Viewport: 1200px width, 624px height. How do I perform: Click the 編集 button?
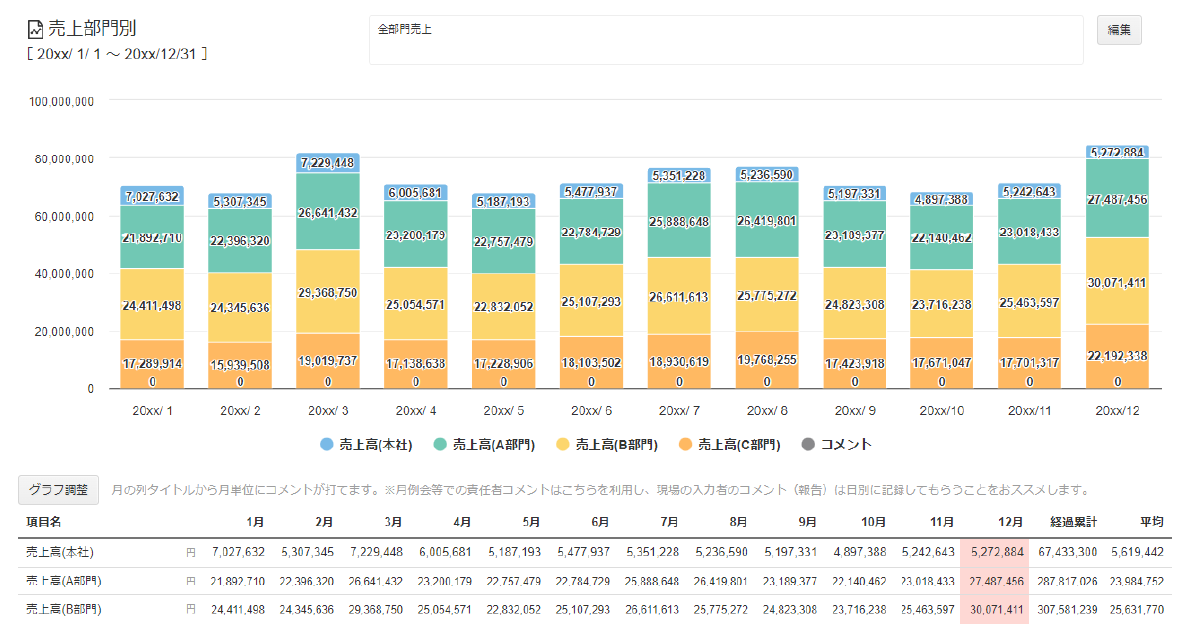(1119, 30)
